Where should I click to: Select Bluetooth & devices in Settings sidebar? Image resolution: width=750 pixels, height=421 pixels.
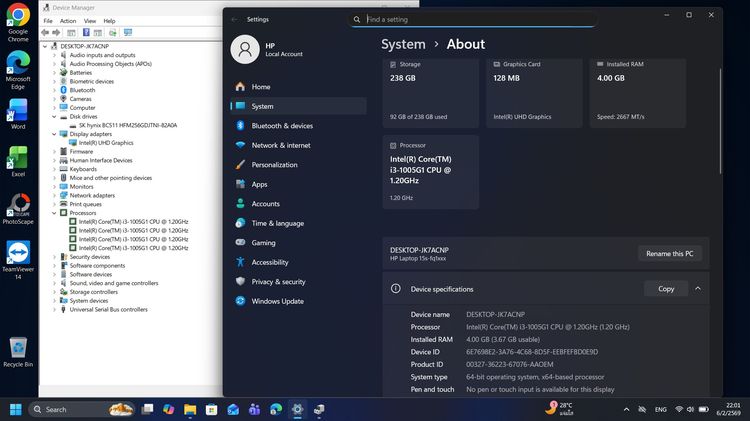tap(281, 126)
